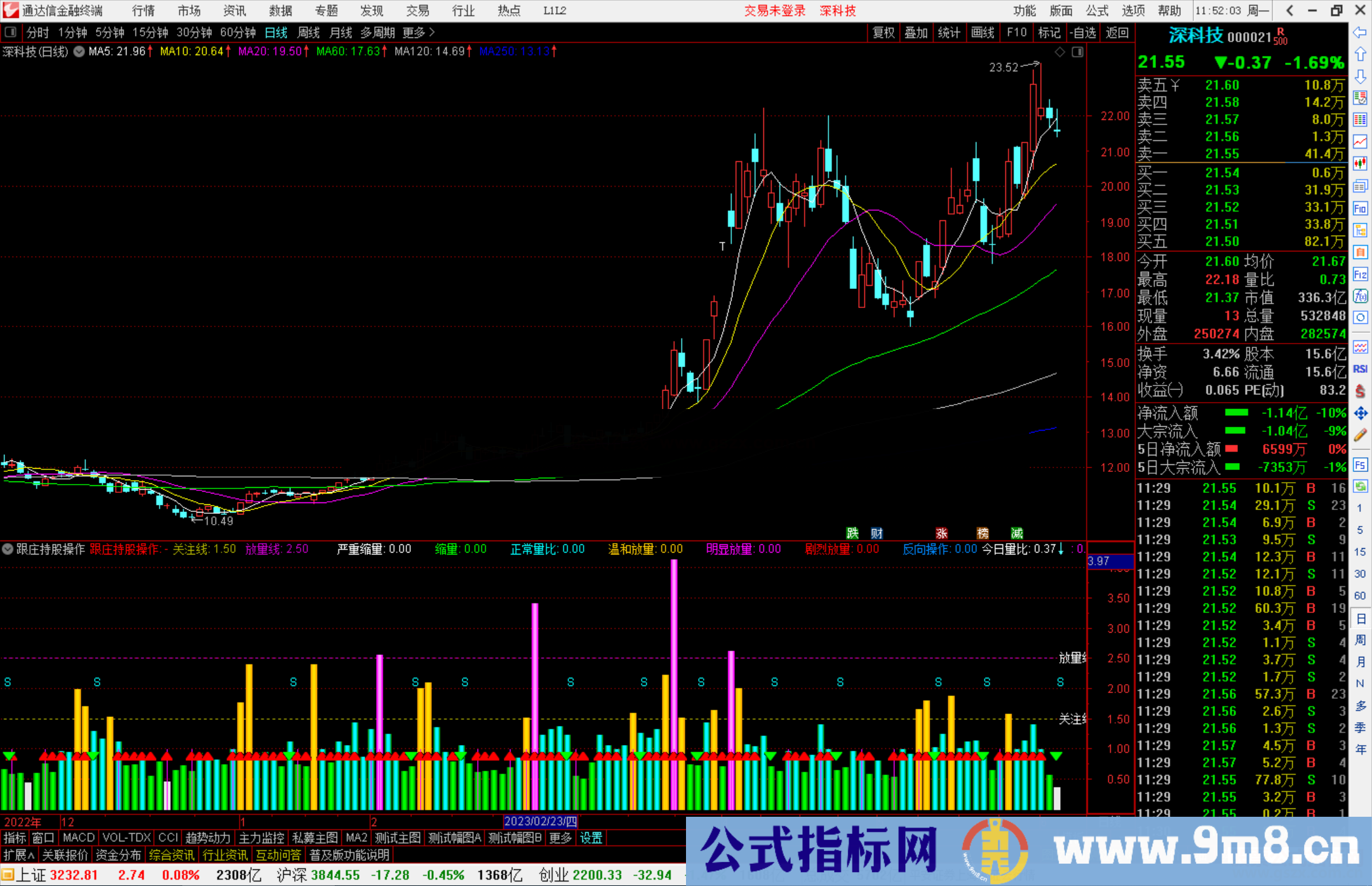Screen dimensions: 1372x886
Task: Toggle 复权 price adjustment mode
Action: 883,32
